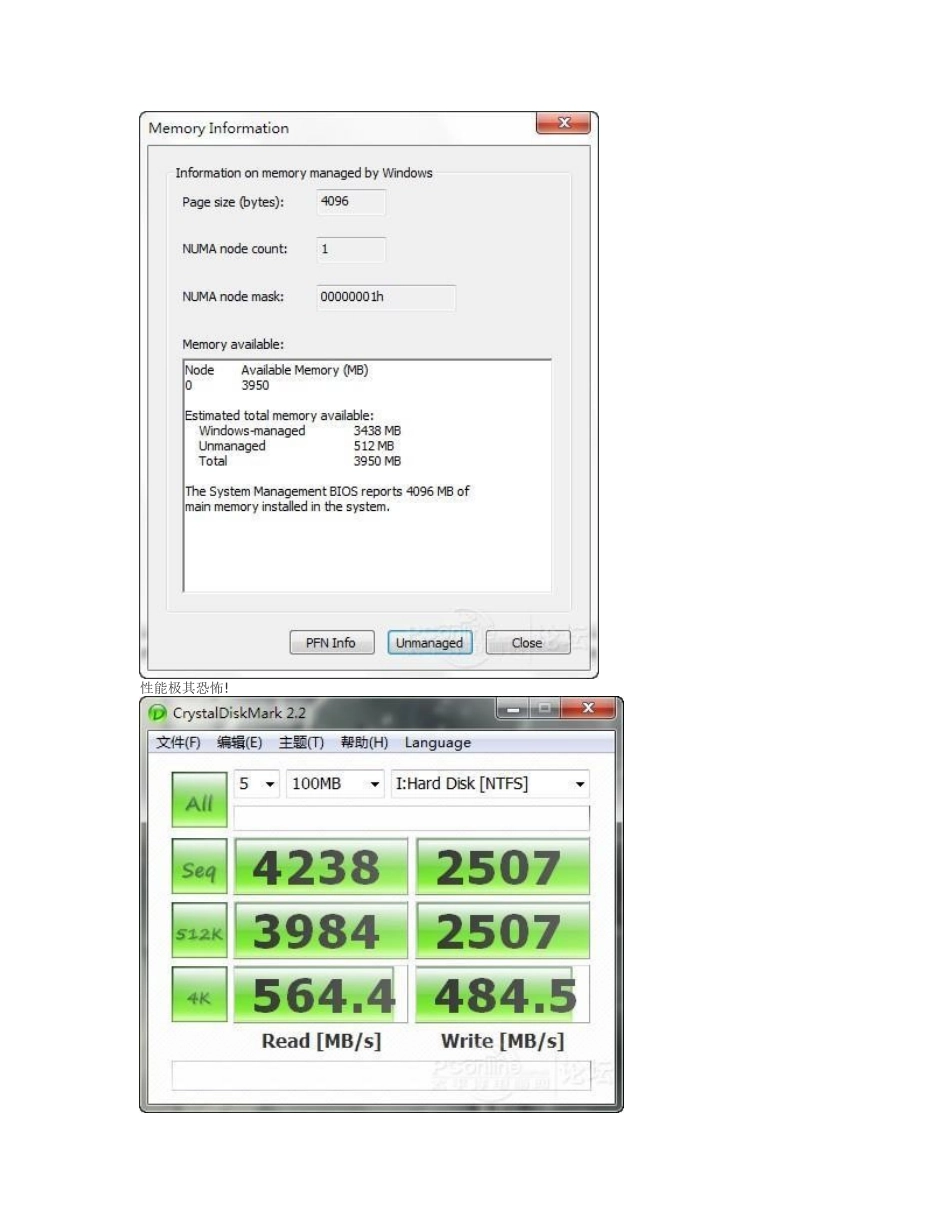
Task: Close the Memory Information dialog via X
Action: pyautogui.click(x=563, y=123)
